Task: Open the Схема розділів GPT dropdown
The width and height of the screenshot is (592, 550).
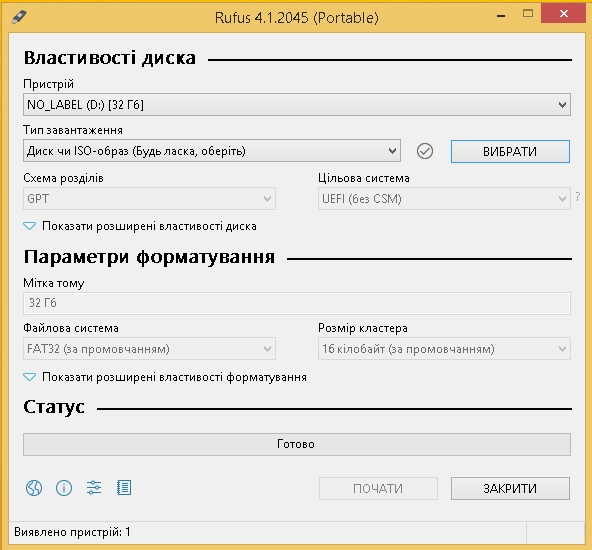Action: click(149, 199)
